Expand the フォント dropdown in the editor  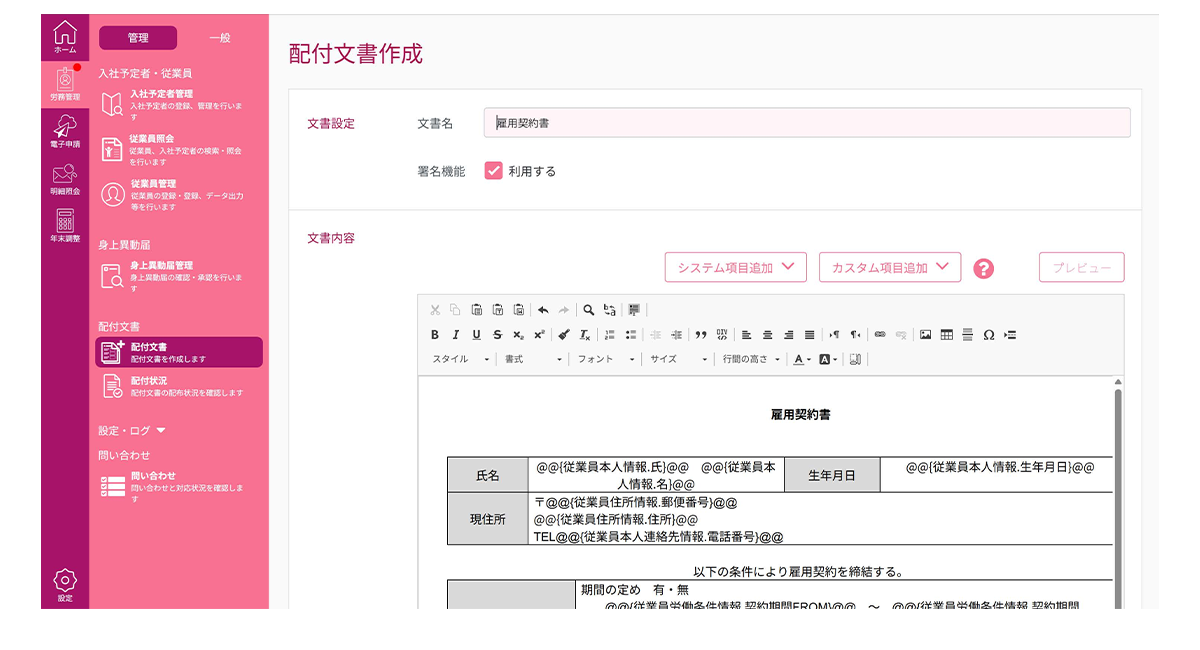point(606,359)
